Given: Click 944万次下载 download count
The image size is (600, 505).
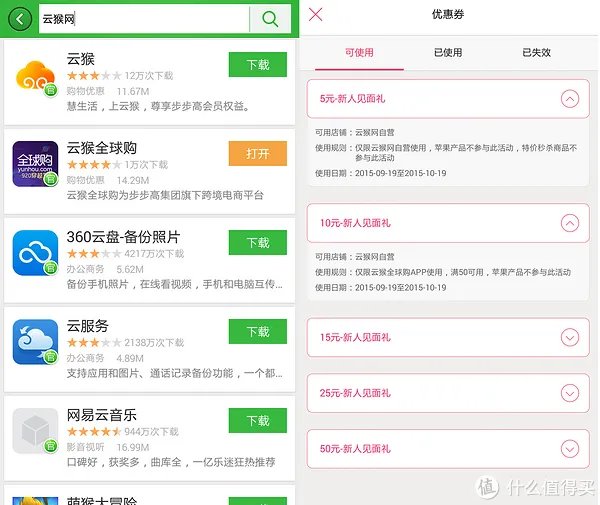Looking at the screenshot, I should point(152,432).
